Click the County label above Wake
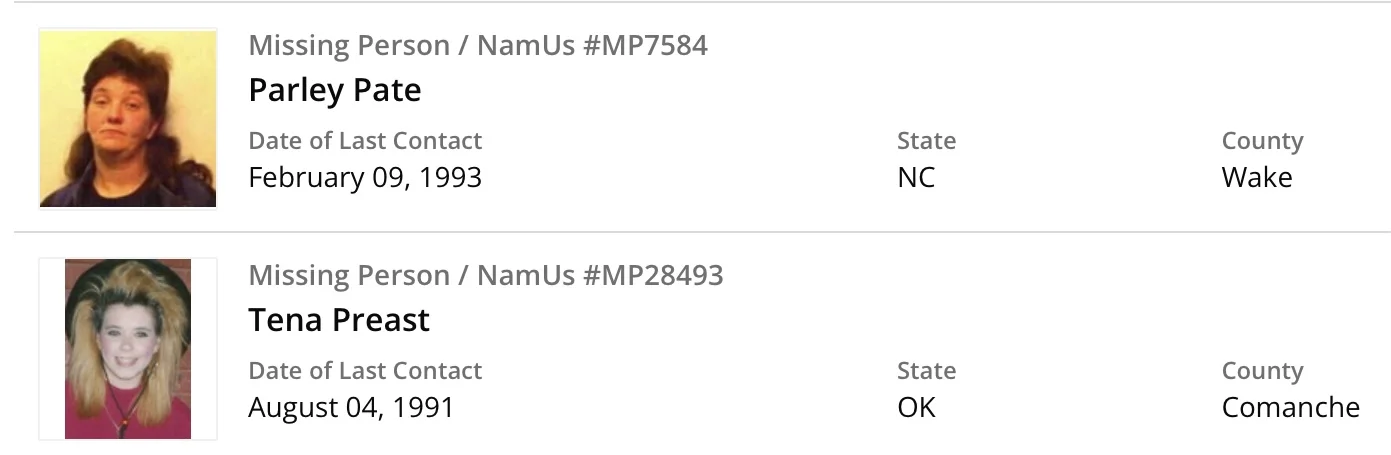Viewport: 1391px width, 455px height. (x=1262, y=141)
